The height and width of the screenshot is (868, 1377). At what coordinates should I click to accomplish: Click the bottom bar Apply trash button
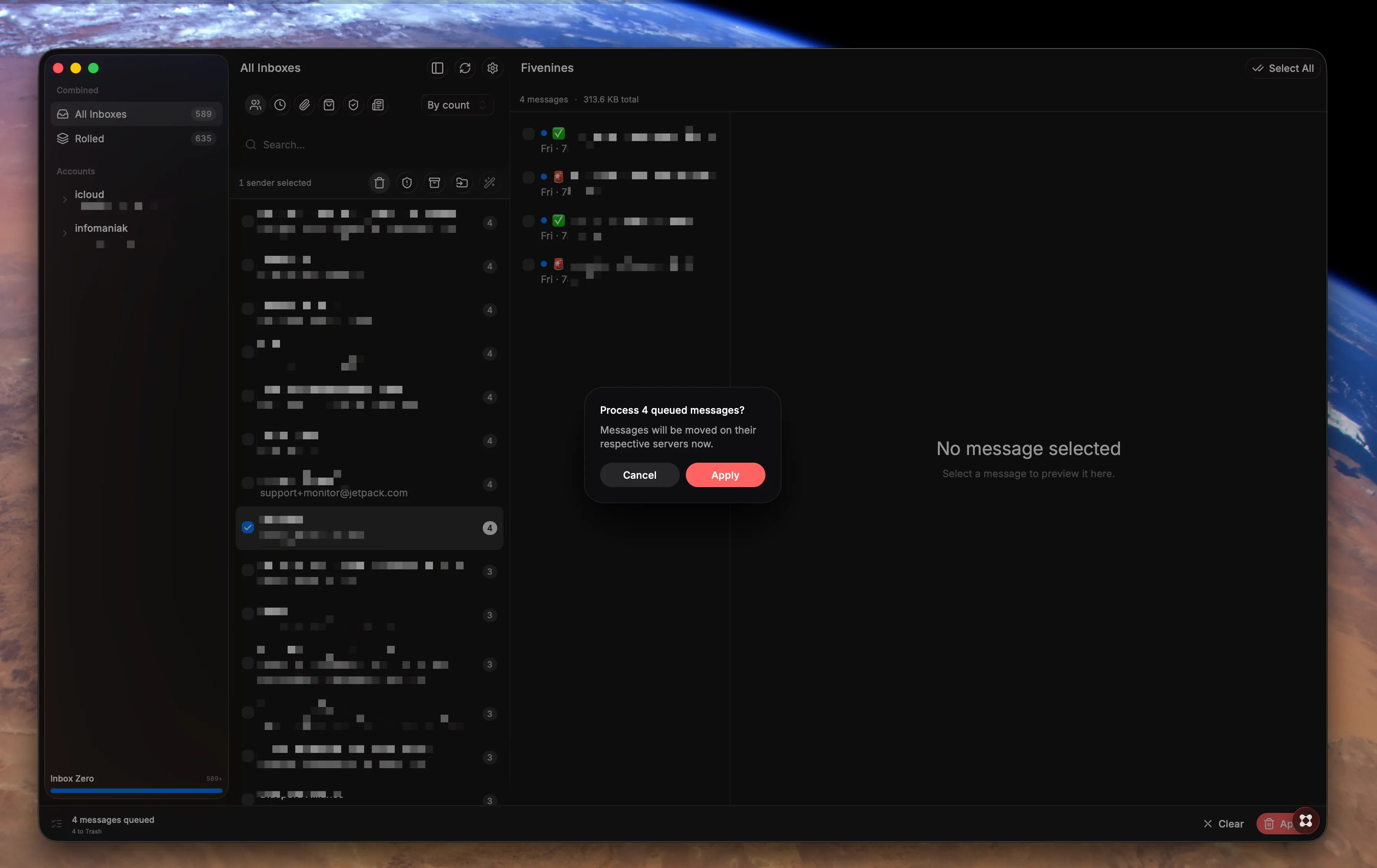(x=1276, y=823)
